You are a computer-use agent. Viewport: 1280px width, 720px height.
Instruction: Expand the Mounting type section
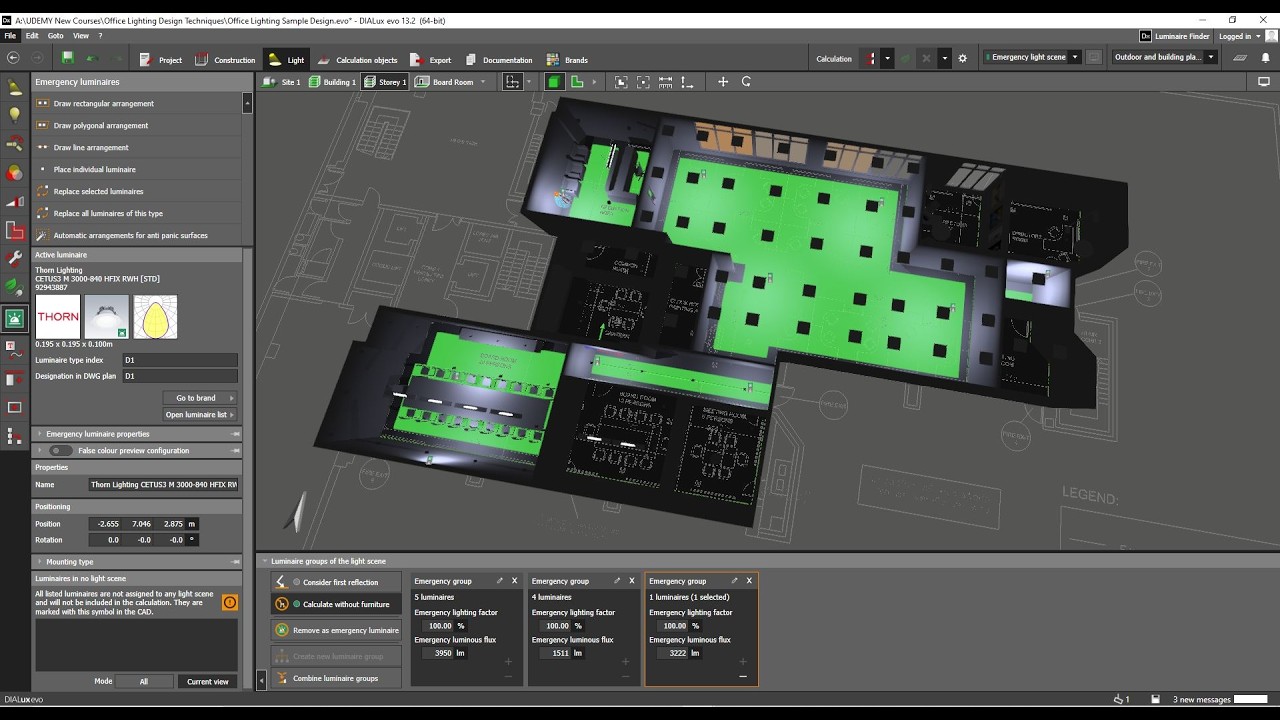click(138, 562)
